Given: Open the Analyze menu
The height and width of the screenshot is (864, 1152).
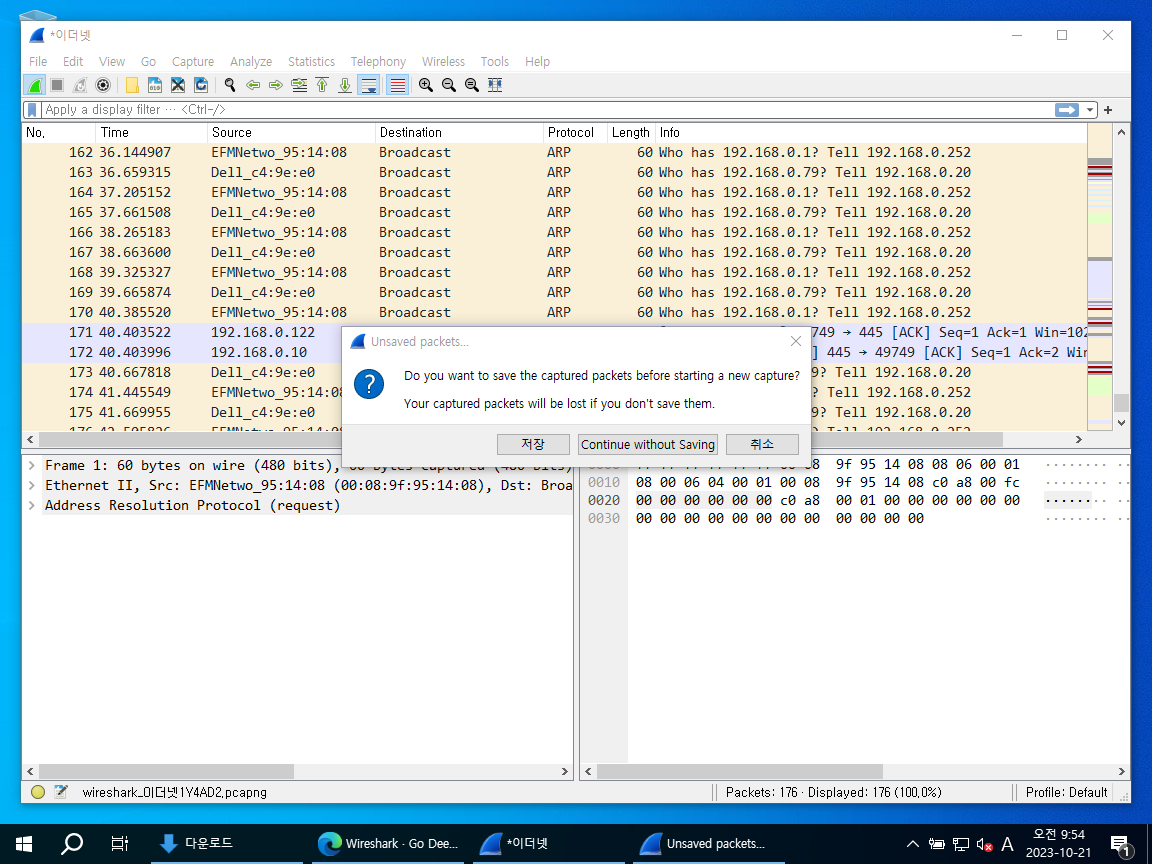Looking at the screenshot, I should [251, 62].
